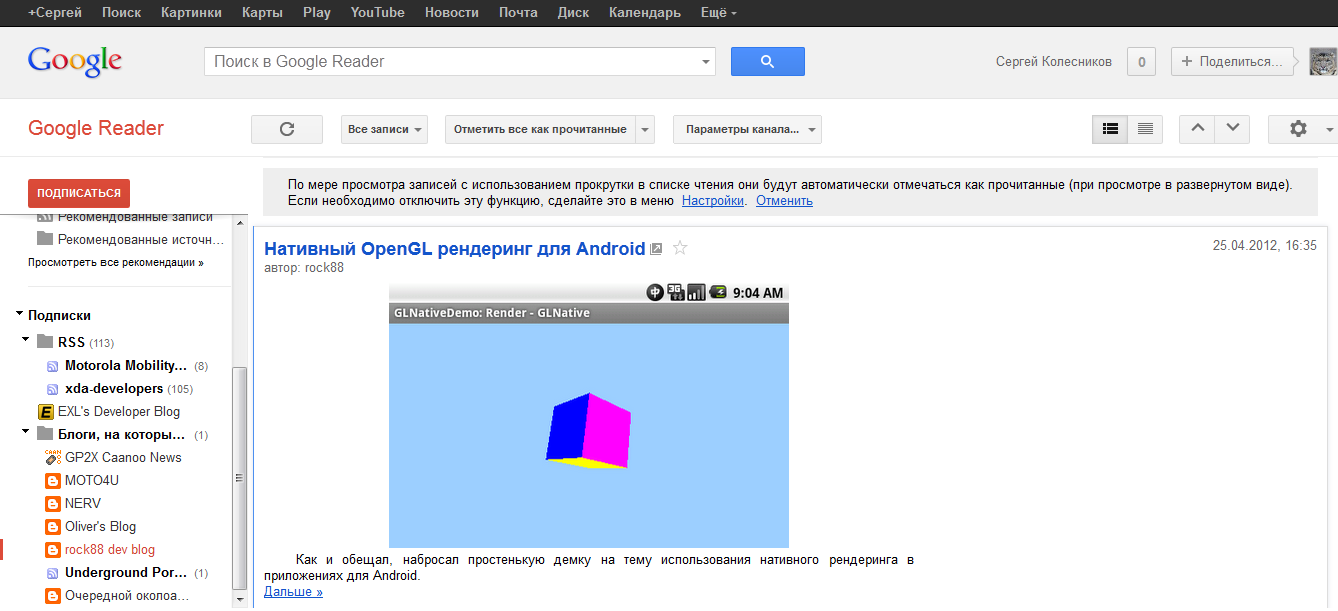
Task: Go to next item with down arrow
Action: [1233, 129]
